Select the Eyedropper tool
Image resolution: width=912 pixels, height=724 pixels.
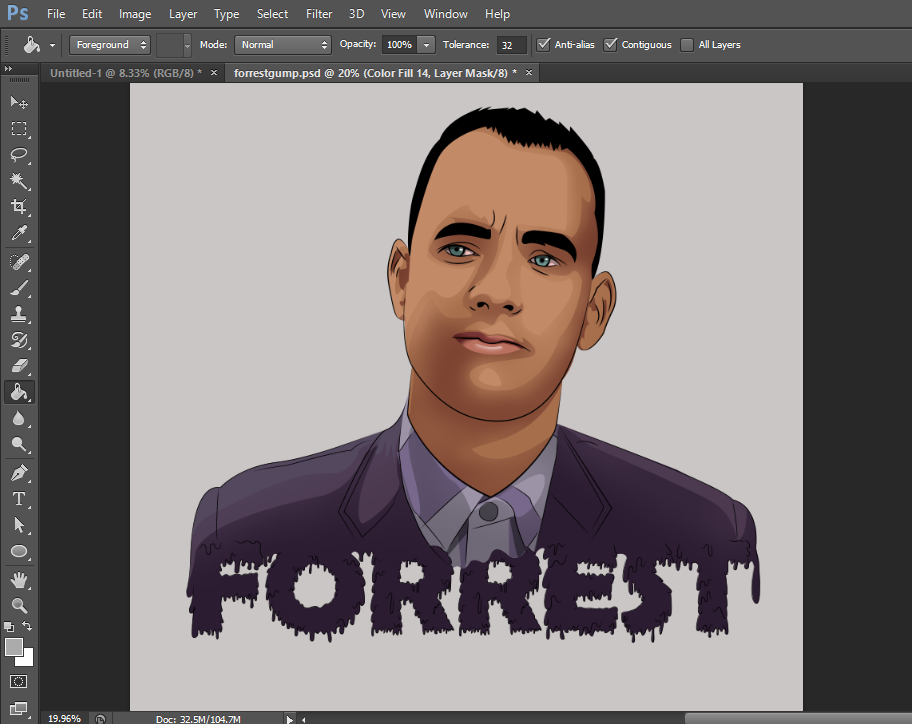tap(19, 234)
